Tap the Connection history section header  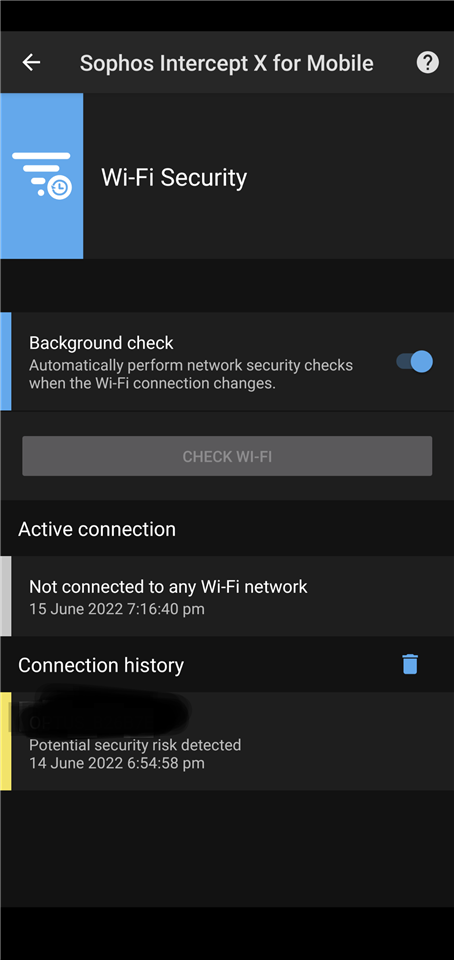pyautogui.click(x=101, y=665)
